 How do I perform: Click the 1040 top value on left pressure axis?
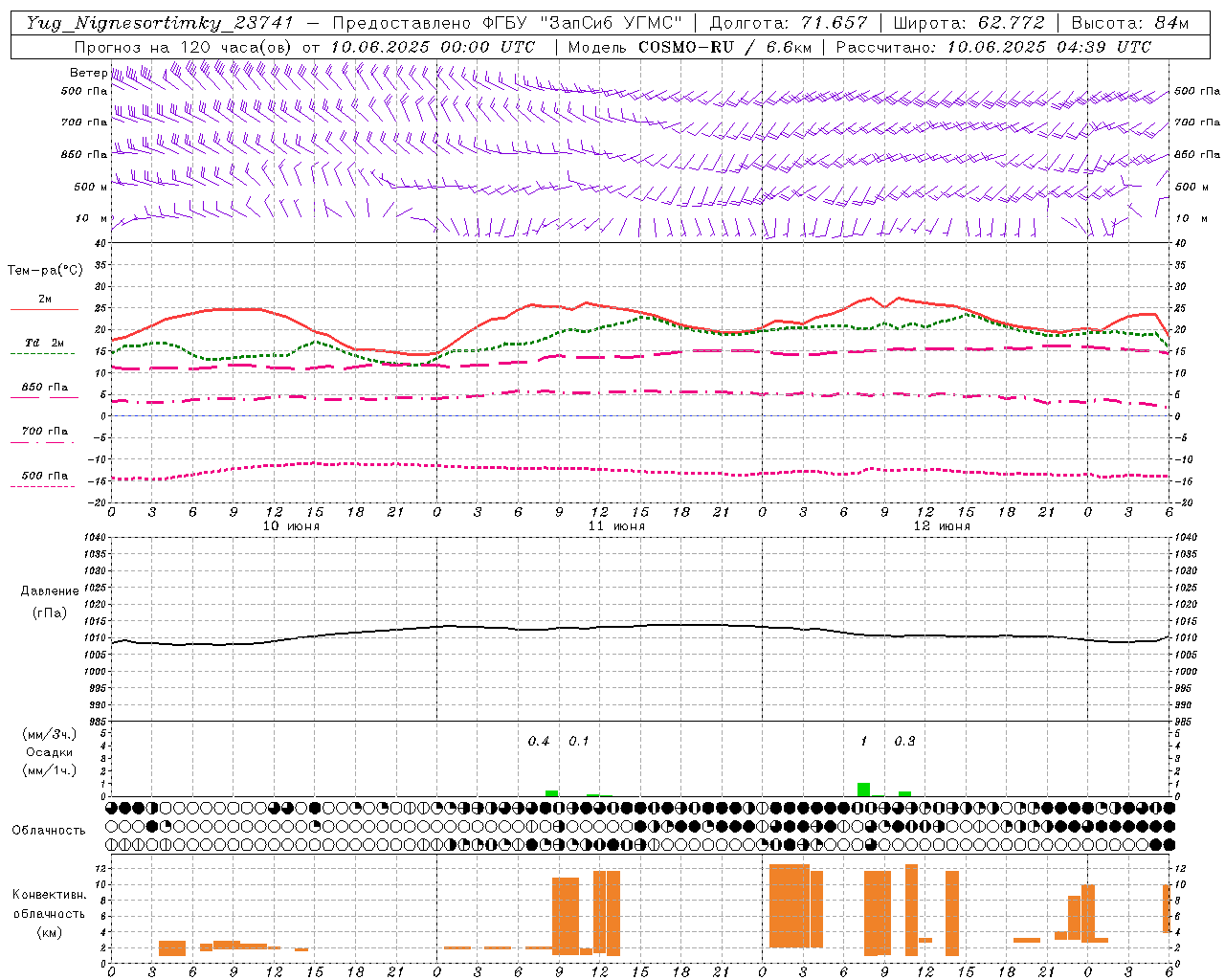[96, 537]
